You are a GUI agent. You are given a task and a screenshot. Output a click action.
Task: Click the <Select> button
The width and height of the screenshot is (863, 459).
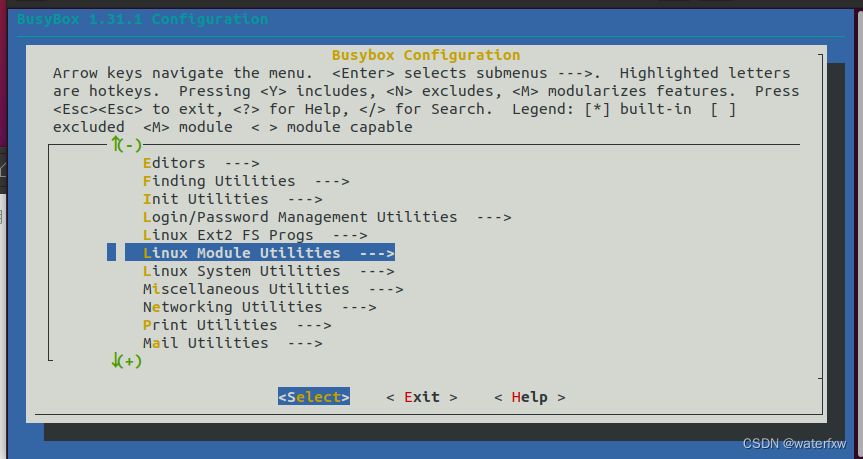click(314, 397)
